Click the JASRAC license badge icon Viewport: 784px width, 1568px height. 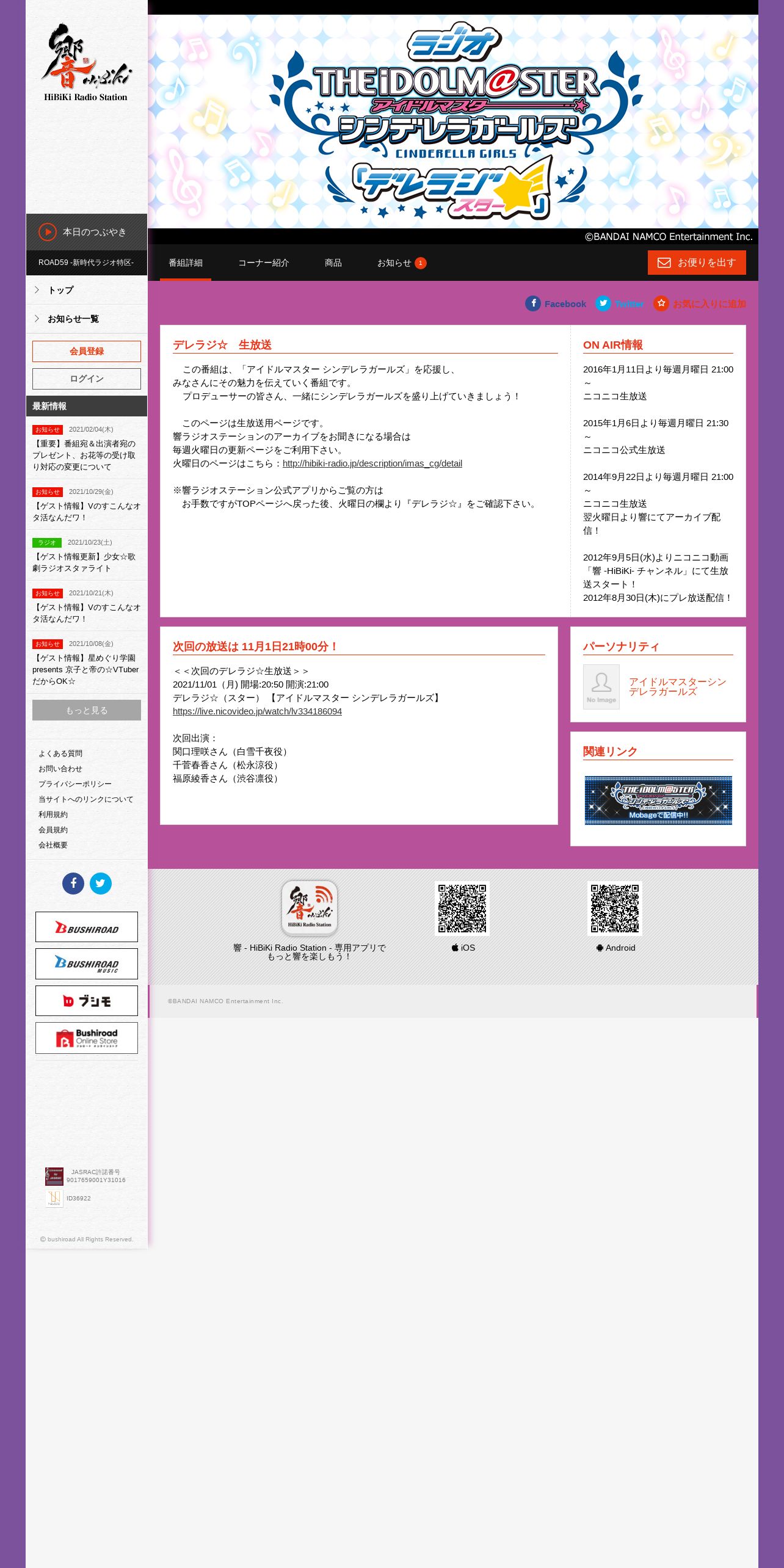[x=54, y=1176]
